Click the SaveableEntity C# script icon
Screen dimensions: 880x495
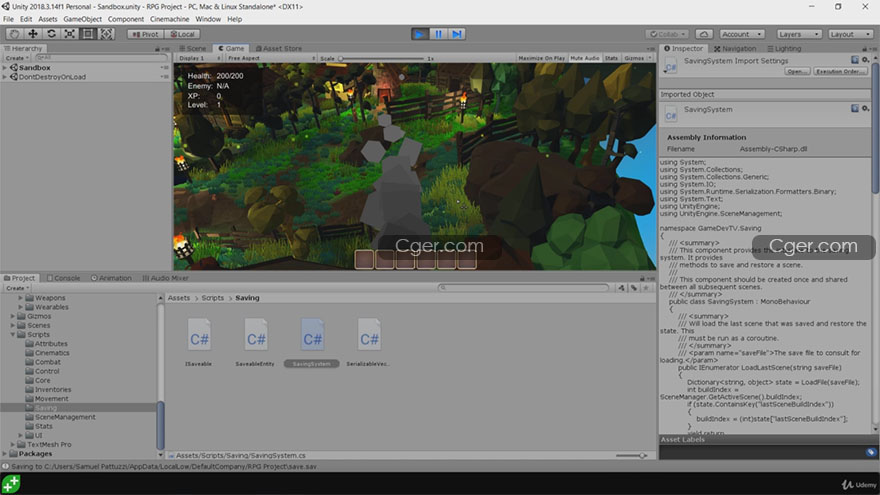(x=256, y=334)
